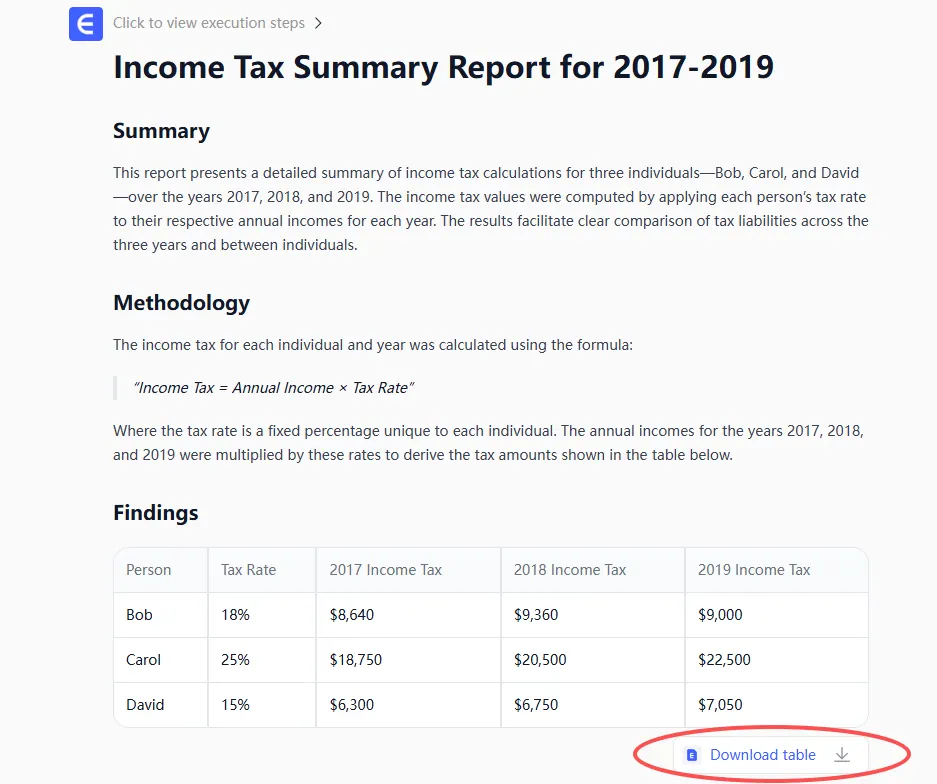Open the 'Click to view execution steps' link
Viewport: 937px width, 784px height.
tap(210, 23)
